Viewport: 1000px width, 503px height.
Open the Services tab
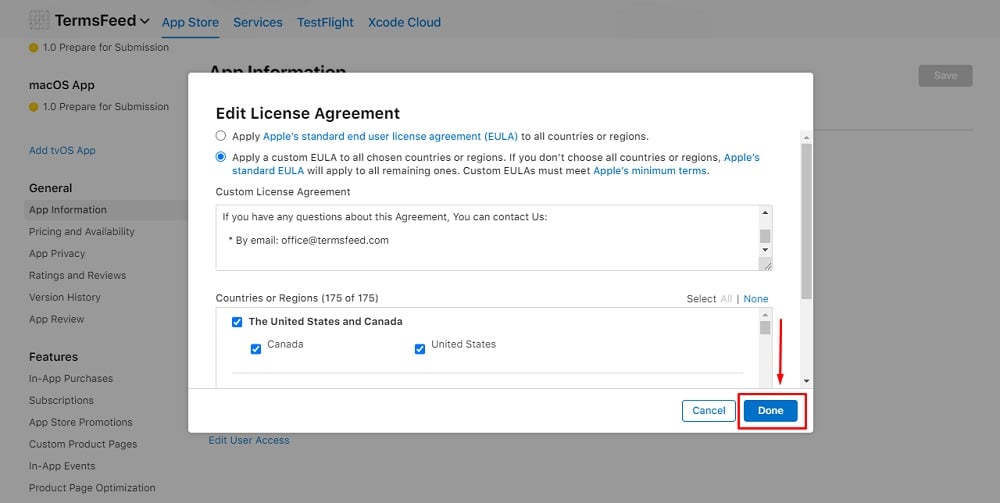coord(258,22)
